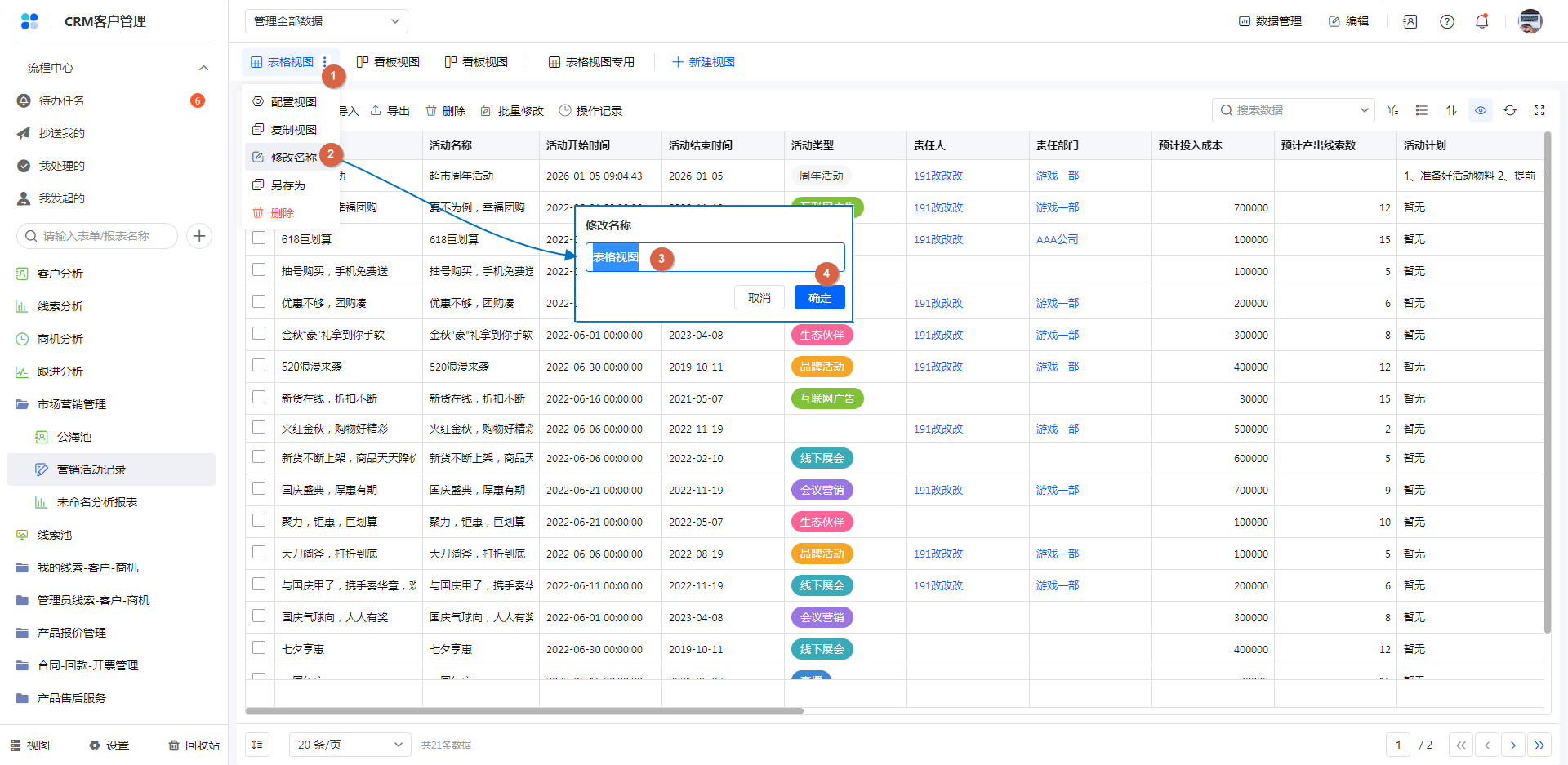Click the notification bell icon
This screenshot has height=765, width=1568.
(1481, 22)
